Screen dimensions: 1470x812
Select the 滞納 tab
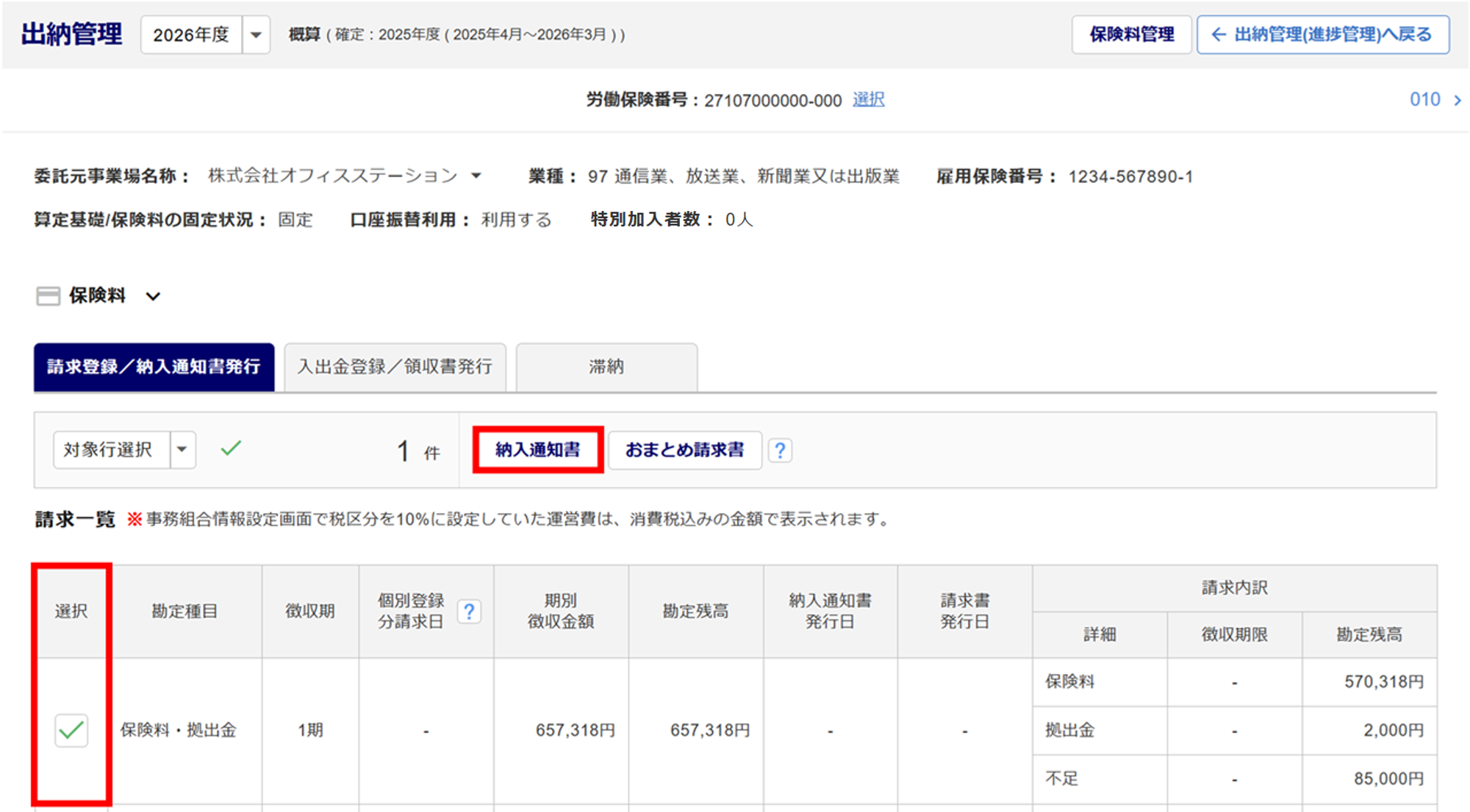pos(606,367)
